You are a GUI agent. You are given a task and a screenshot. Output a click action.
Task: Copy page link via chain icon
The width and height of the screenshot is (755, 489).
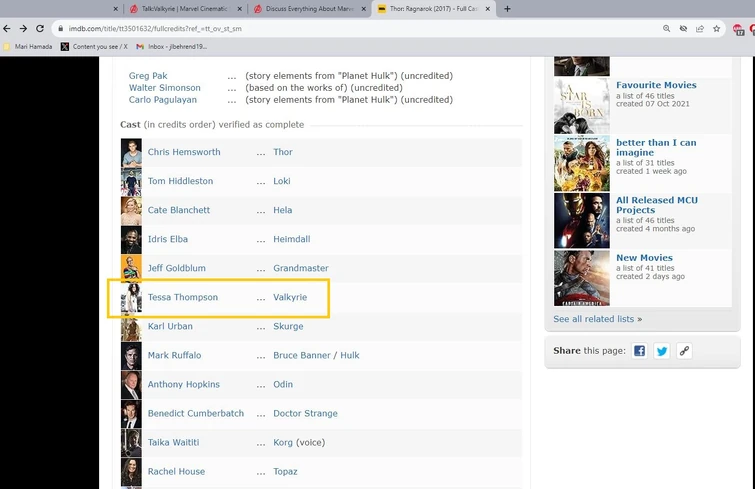pyautogui.click(x=684, y=351)
